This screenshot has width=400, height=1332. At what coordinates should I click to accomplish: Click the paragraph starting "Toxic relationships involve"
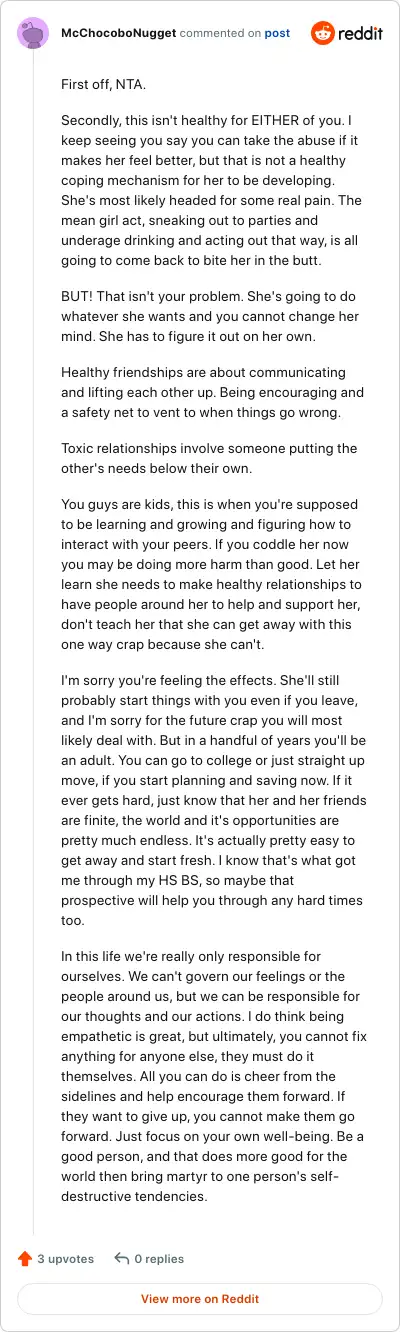[x=210, y=461]
